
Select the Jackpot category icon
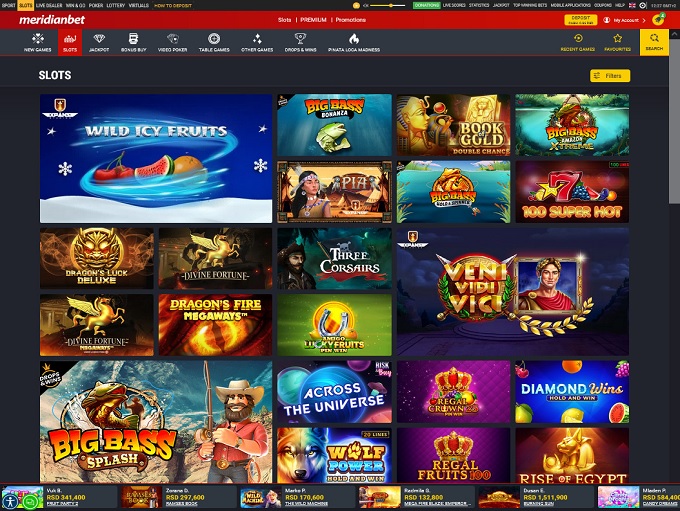coord(99,41)
